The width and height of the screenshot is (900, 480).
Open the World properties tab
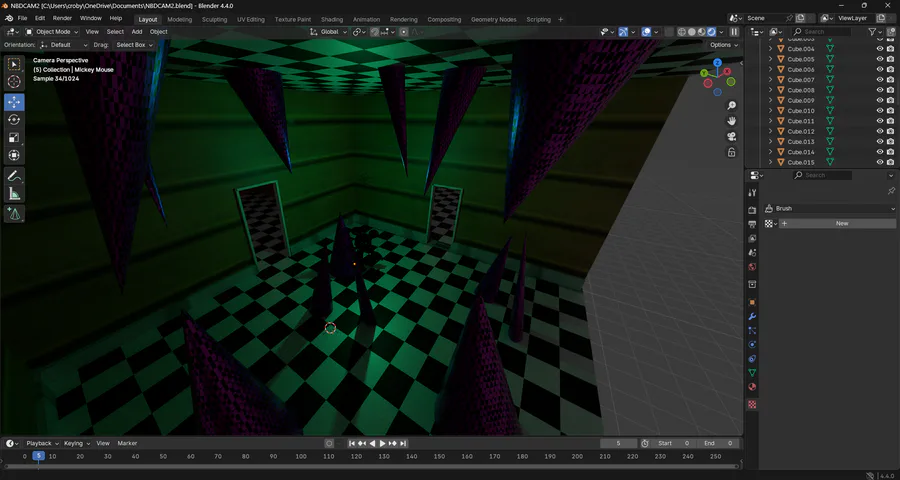752,267
